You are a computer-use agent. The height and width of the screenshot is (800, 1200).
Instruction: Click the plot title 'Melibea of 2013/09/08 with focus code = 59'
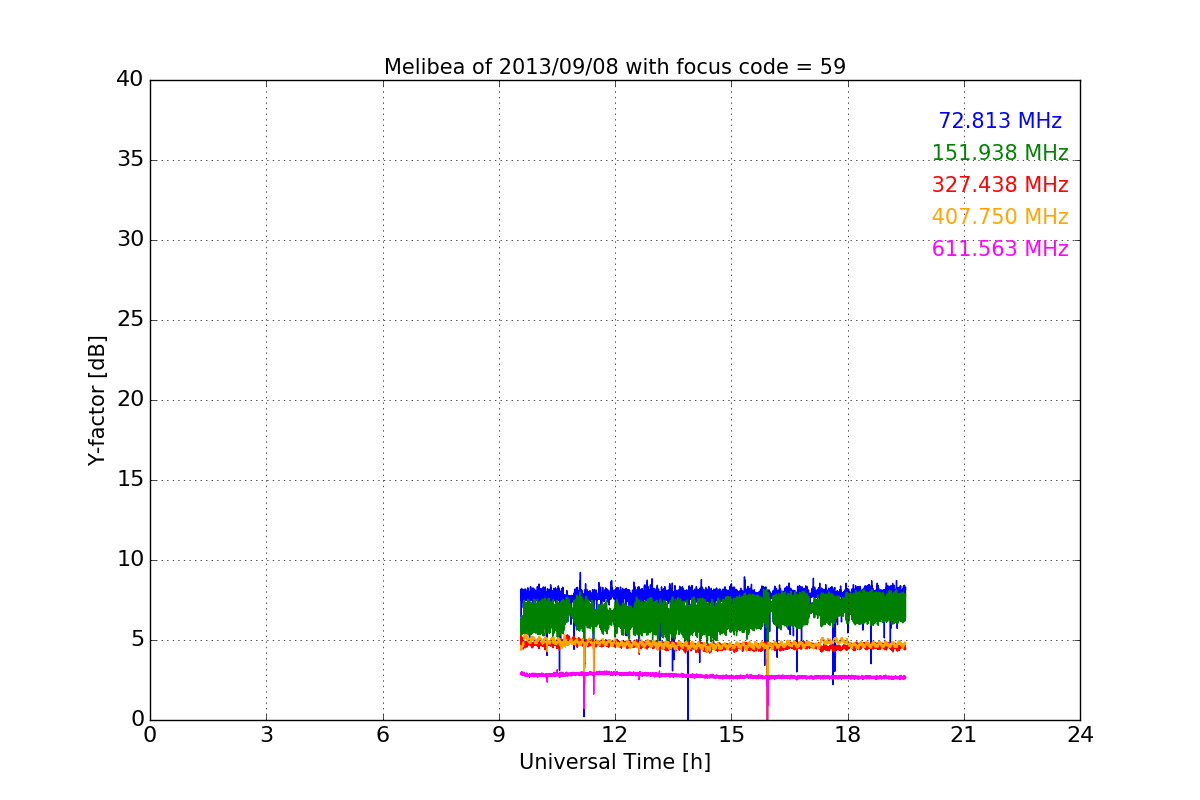coord(615,67)
